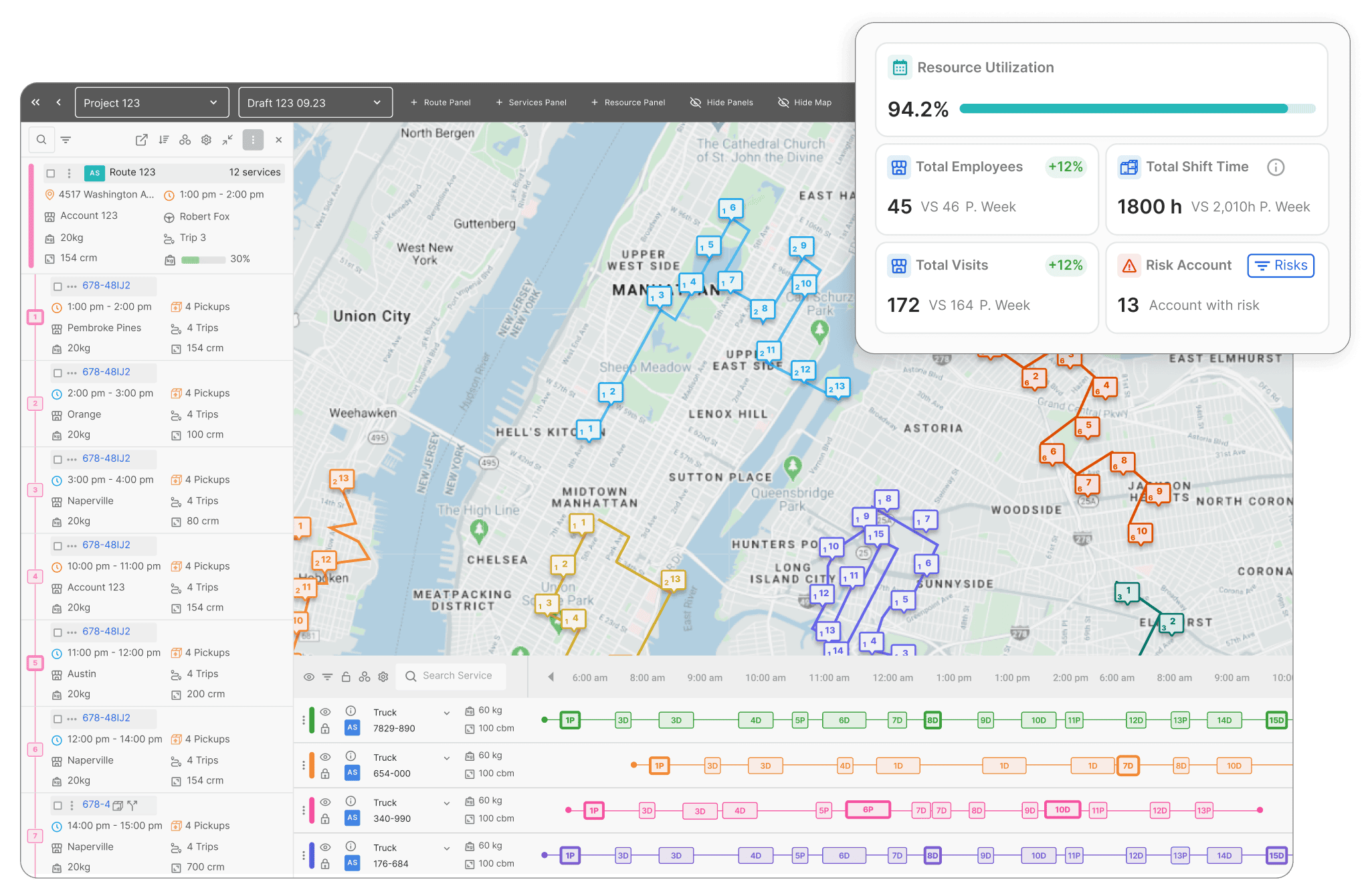The width and height of the screenshot is (1372, 892).
Task: Add a Route Panel
Action: (441, 102)
